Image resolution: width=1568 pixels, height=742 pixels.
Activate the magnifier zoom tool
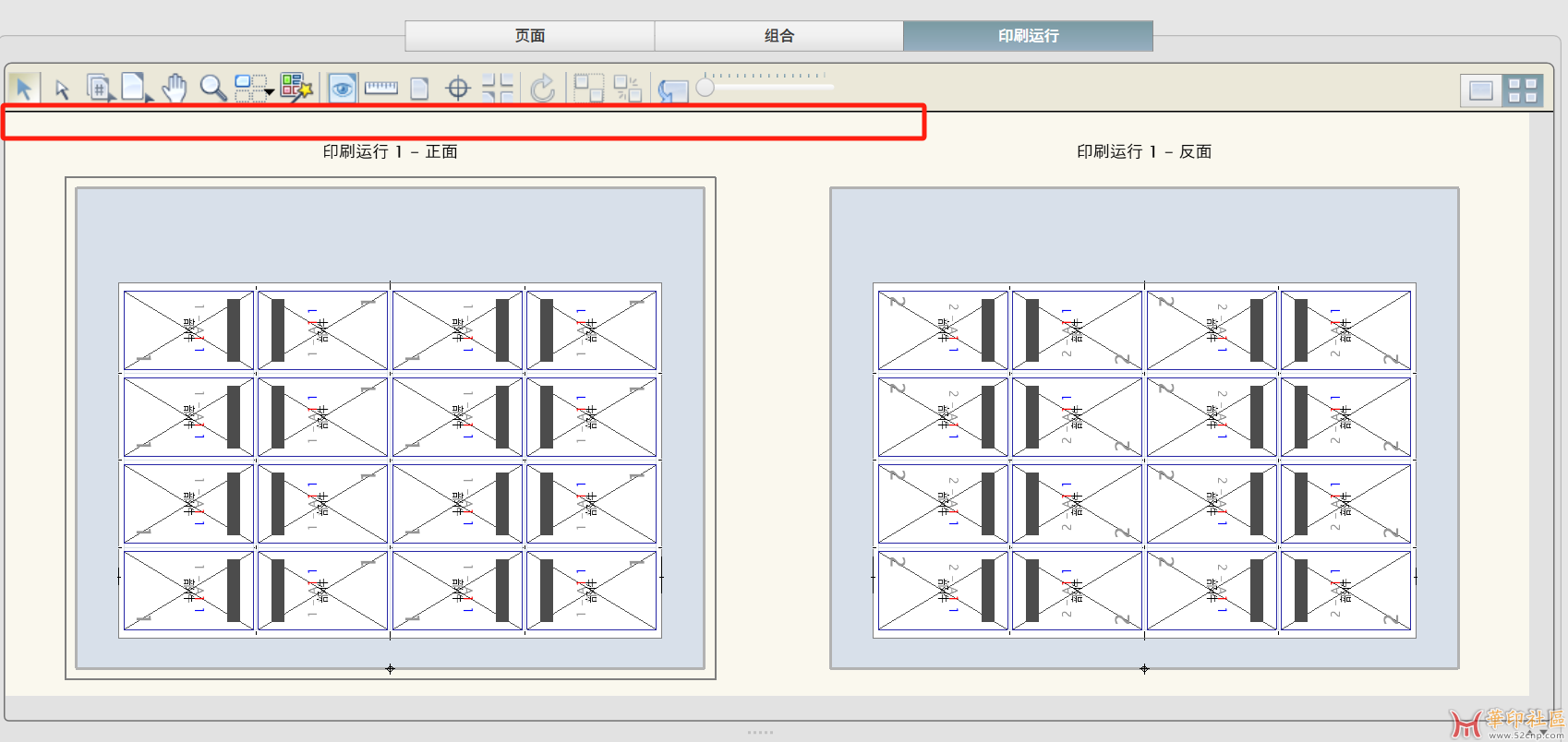pos(213,88)
